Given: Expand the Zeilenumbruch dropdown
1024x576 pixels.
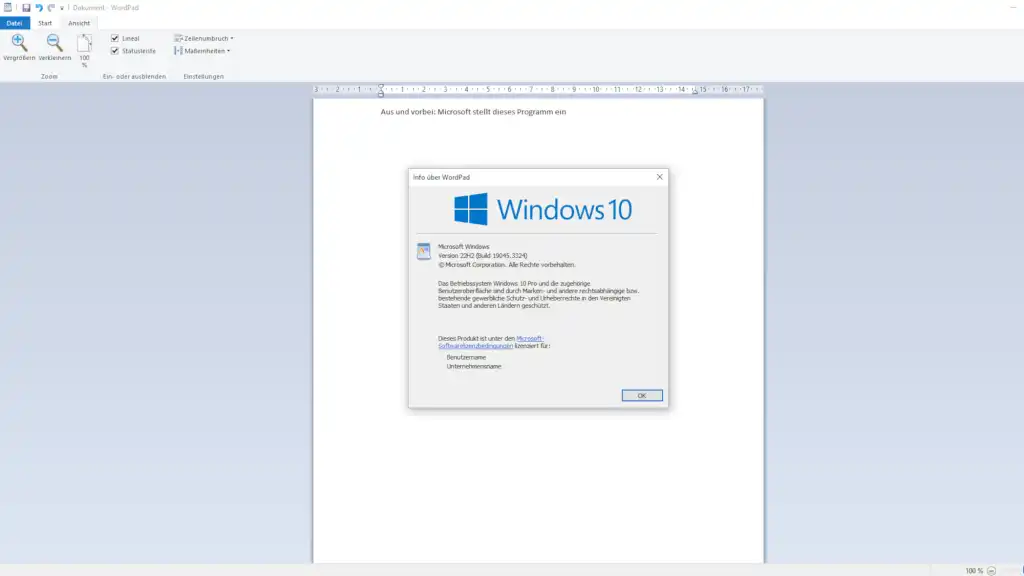Looking at the screenshot, I should pos(204,39).
